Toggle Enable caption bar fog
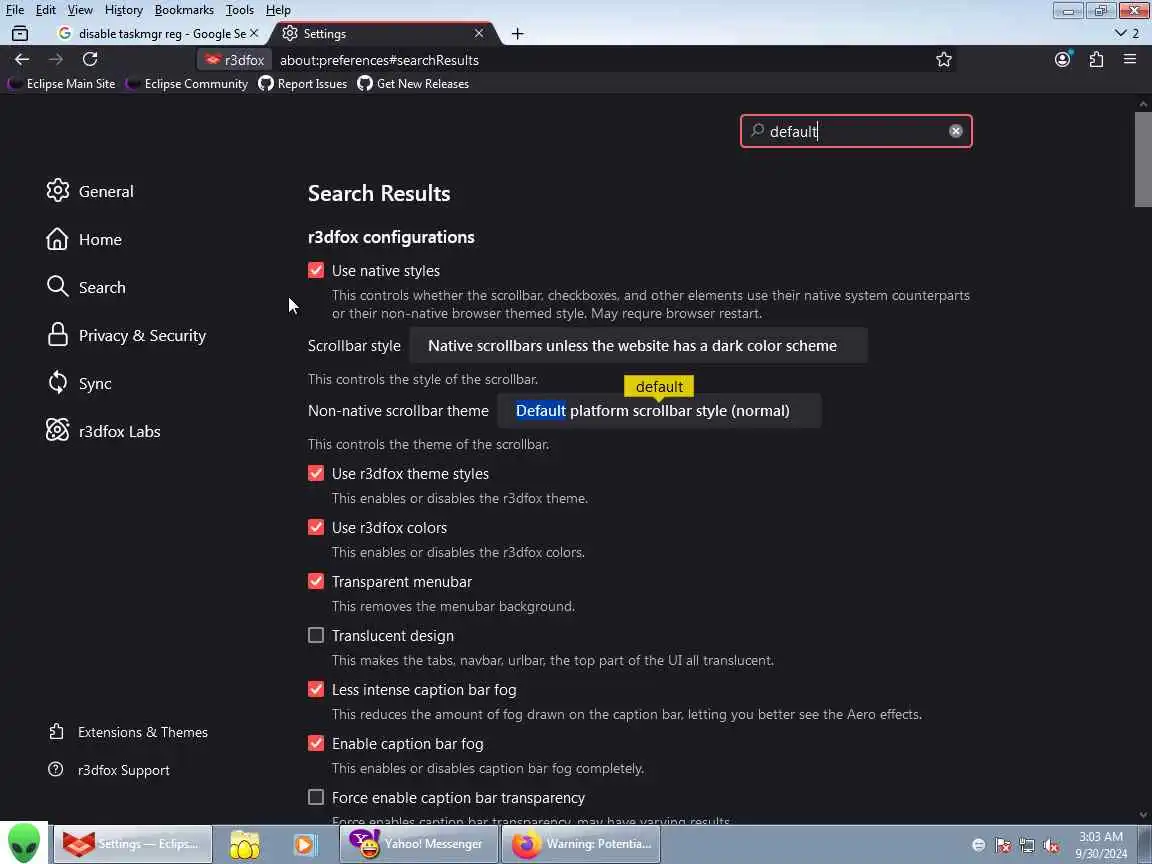This screenshot has height=864, width=1152. [316, 744]
